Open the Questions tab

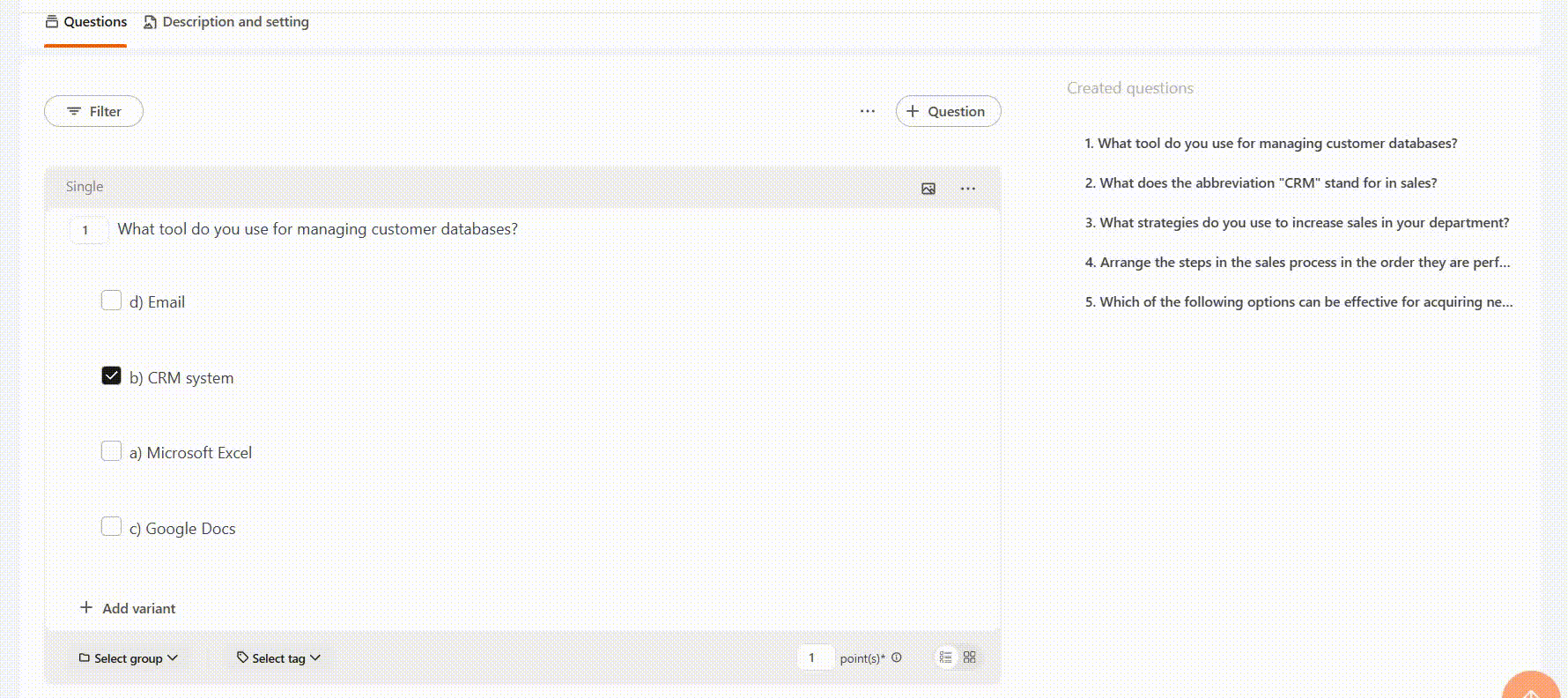coord(86,22)
